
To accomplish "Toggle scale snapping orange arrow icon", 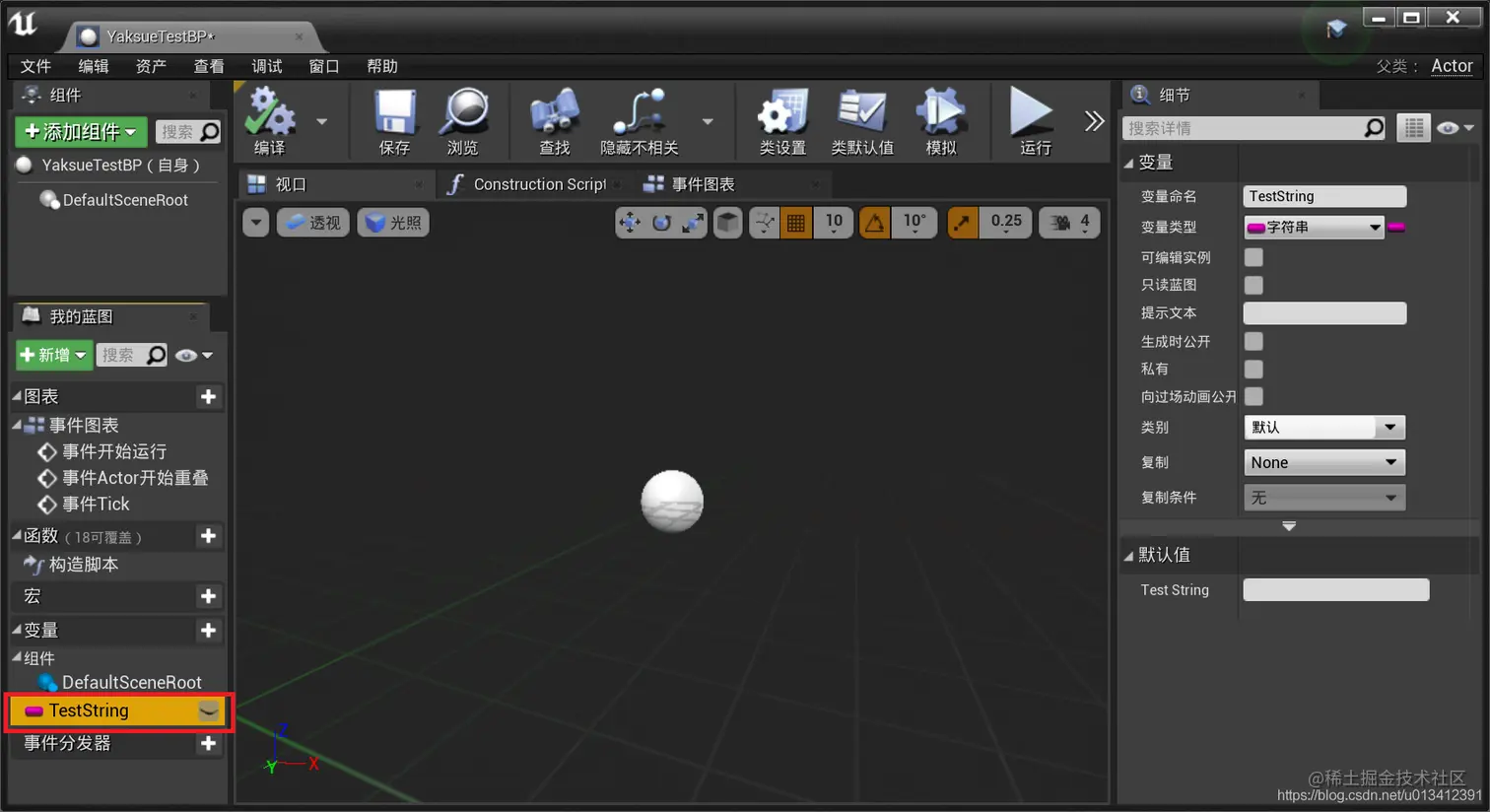I will [x=962, y=223].
